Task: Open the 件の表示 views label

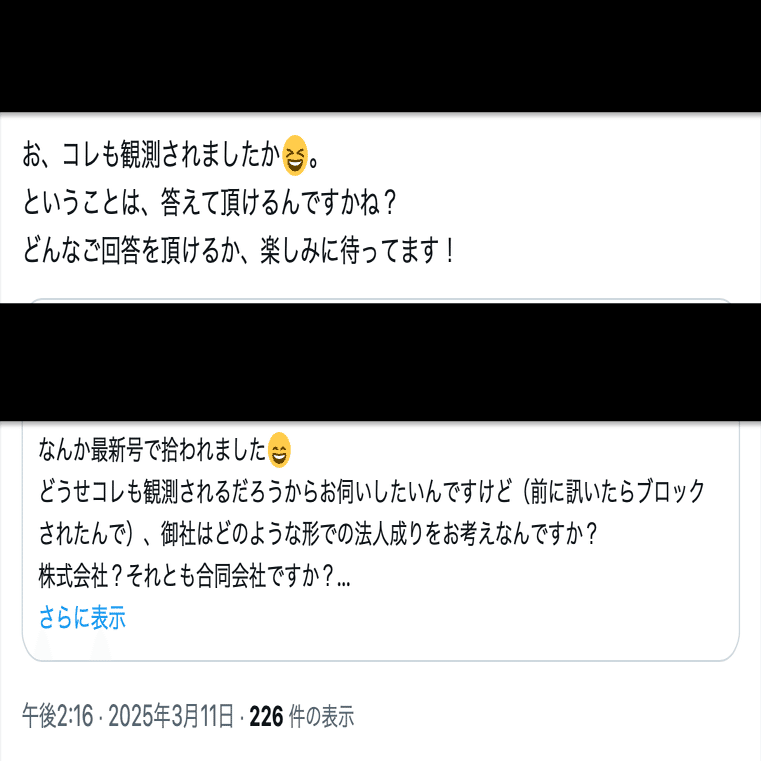Action: click(x=321, y=716)
